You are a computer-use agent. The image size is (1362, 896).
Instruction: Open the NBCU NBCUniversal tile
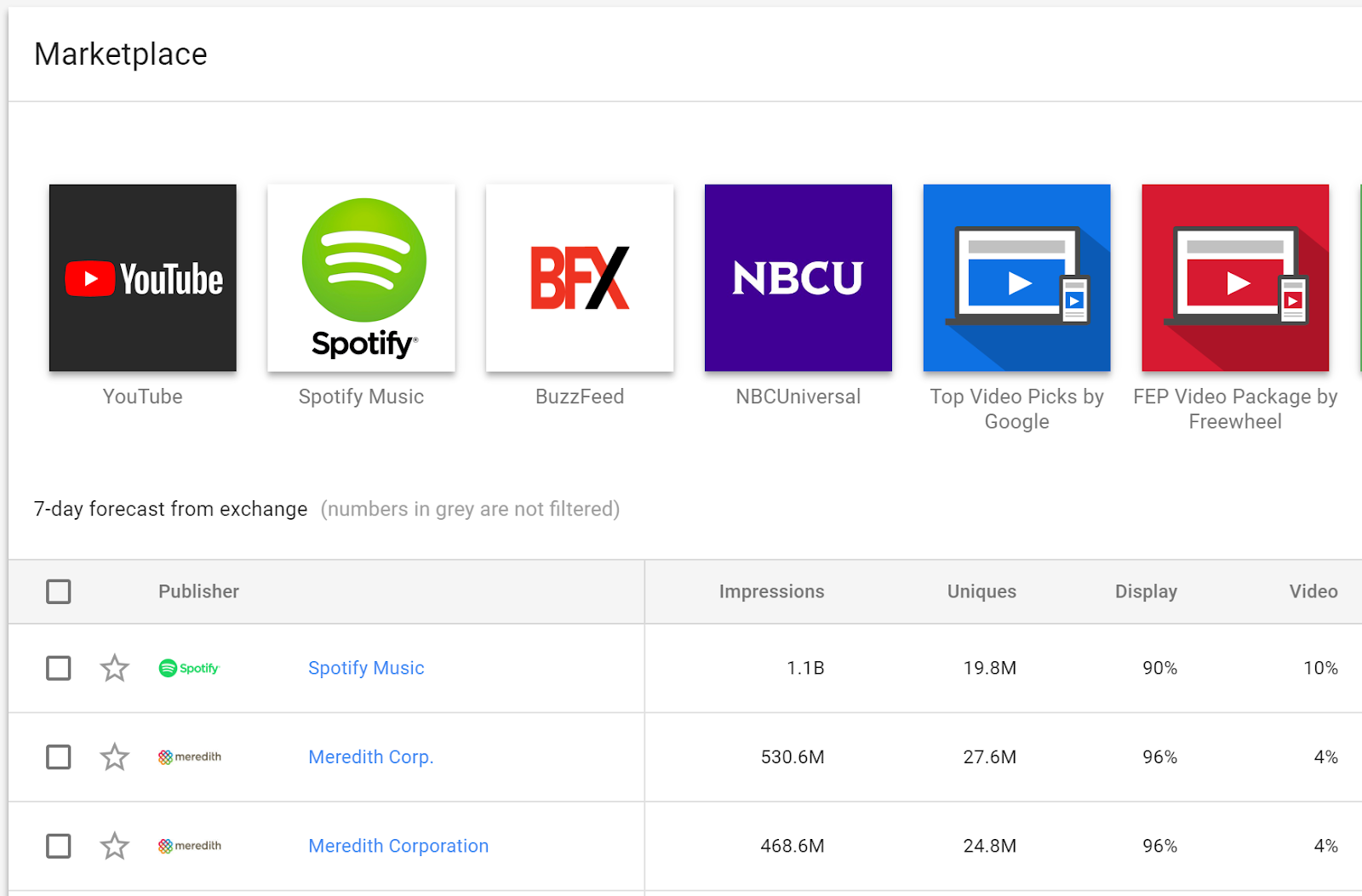798,277
